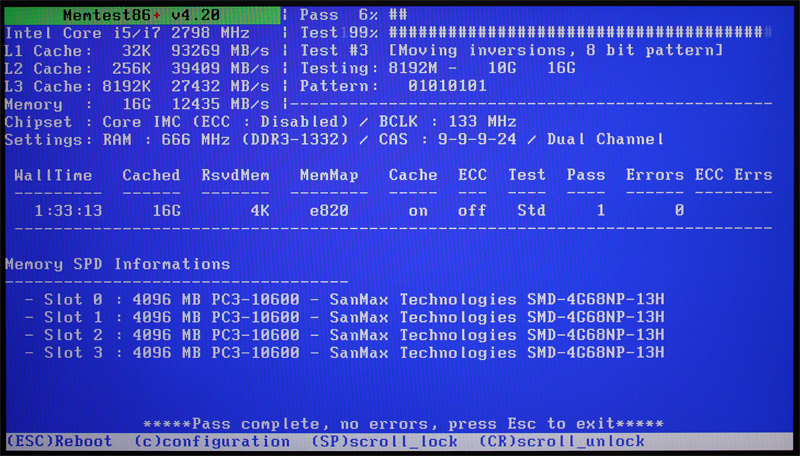Screen dimensions: 800x456
Task: Click the Slot 1 SanMax memory row
Action: pyautogui.click(x=344, y=317)
